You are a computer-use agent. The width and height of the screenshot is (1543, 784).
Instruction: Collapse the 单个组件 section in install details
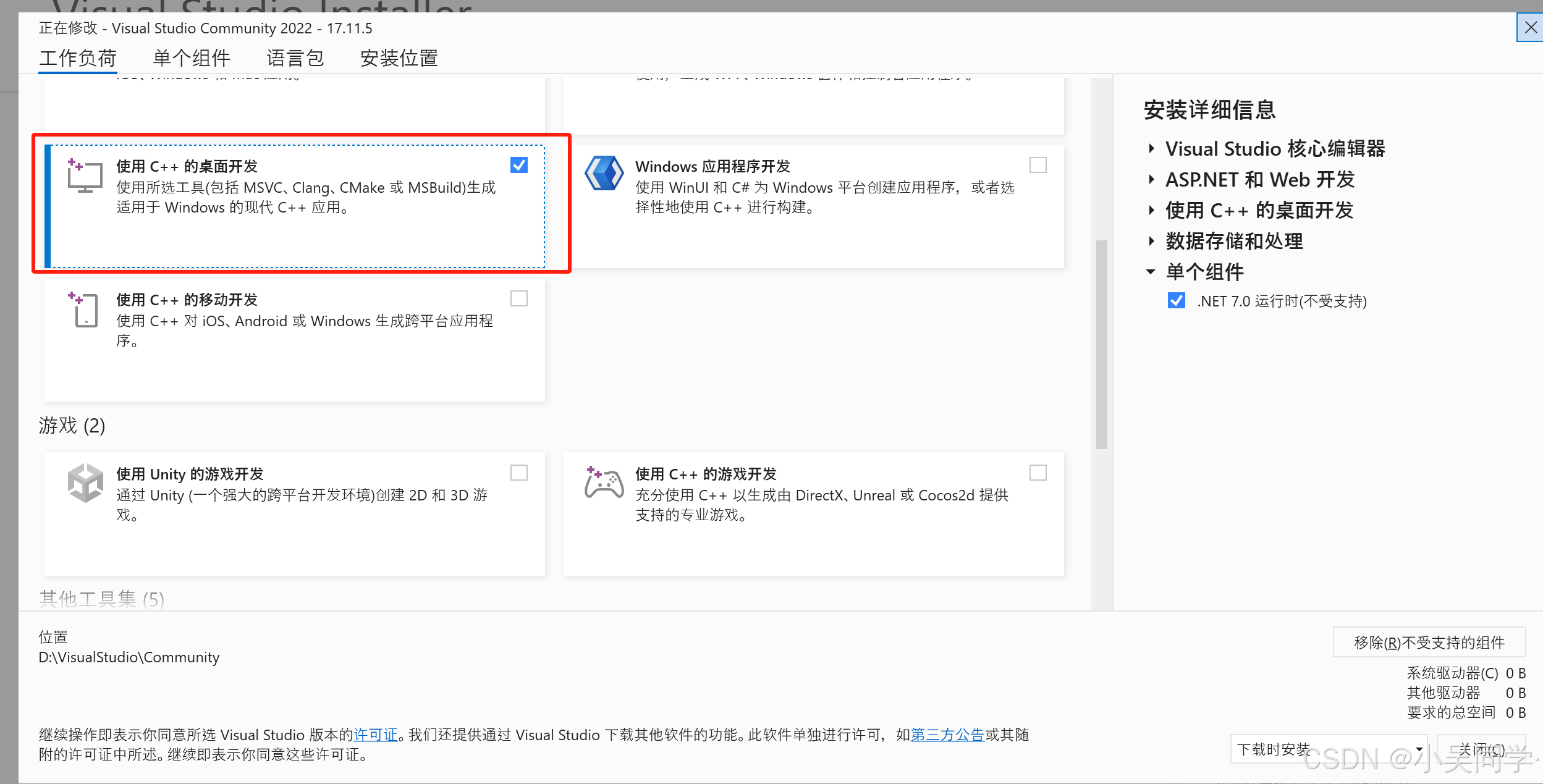(x=1151, y=272)
